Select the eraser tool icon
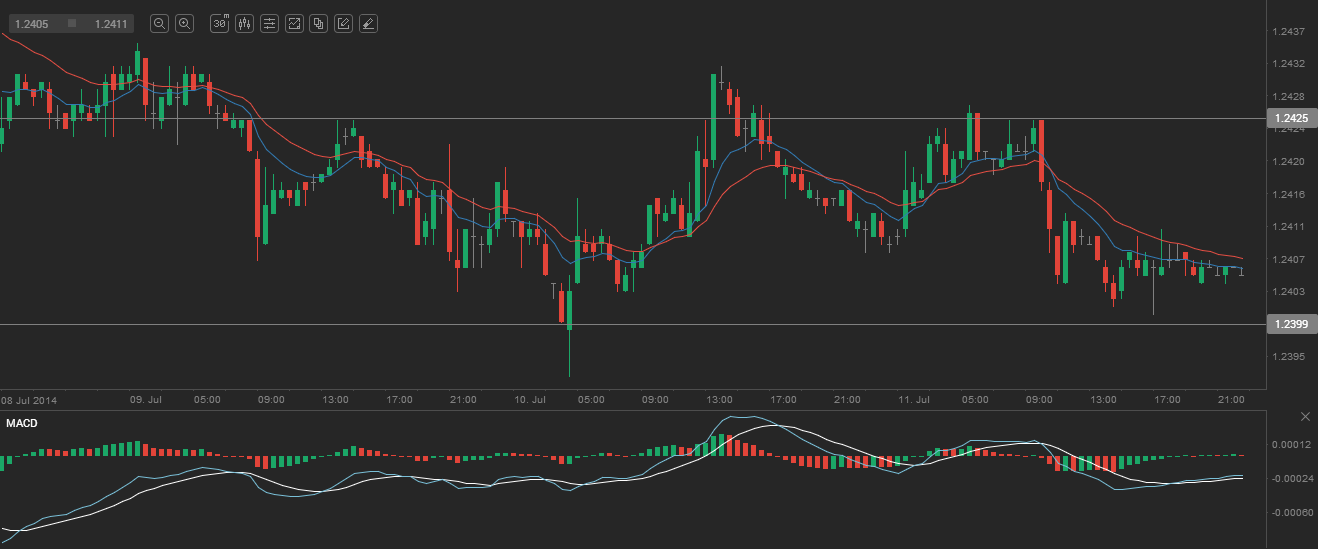The image size is (1318, 549). (x=368, y=23)
